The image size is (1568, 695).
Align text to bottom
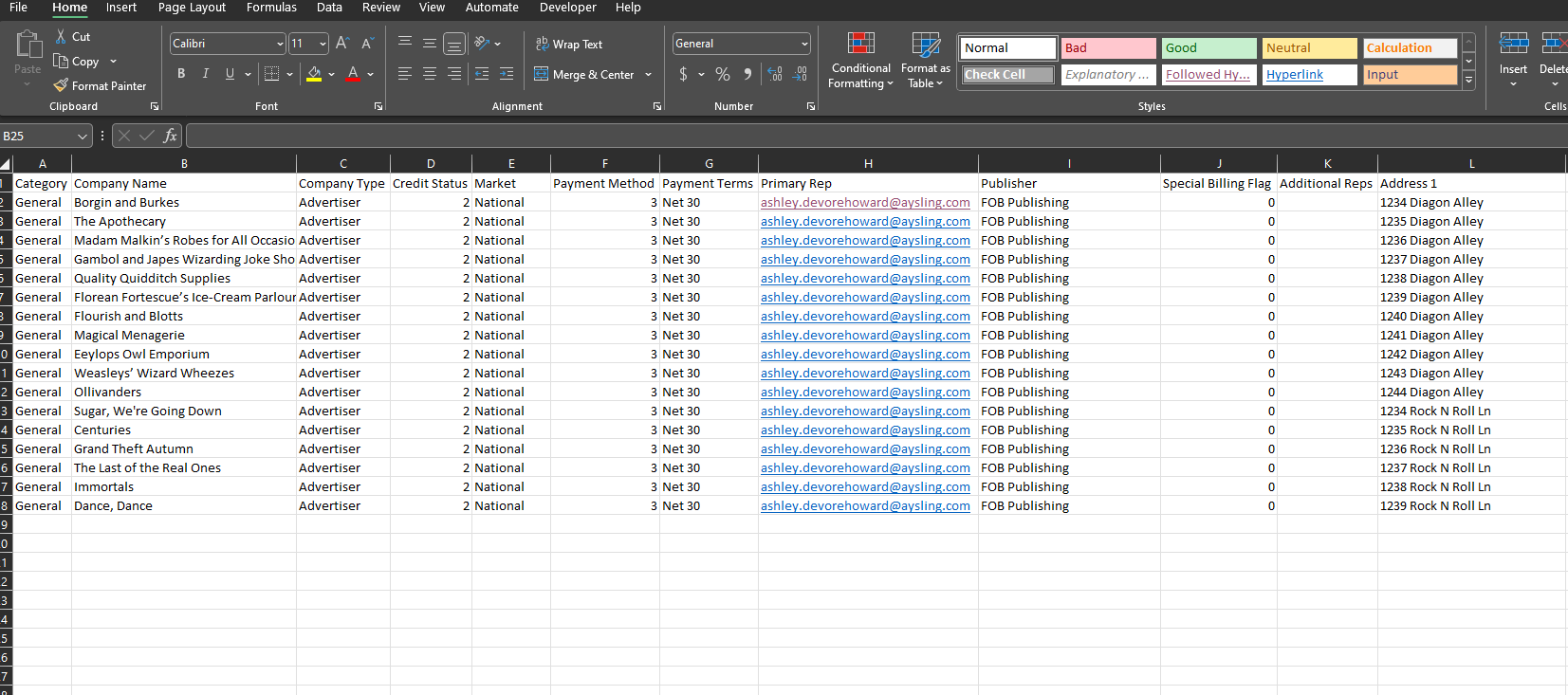click(454, 44)
